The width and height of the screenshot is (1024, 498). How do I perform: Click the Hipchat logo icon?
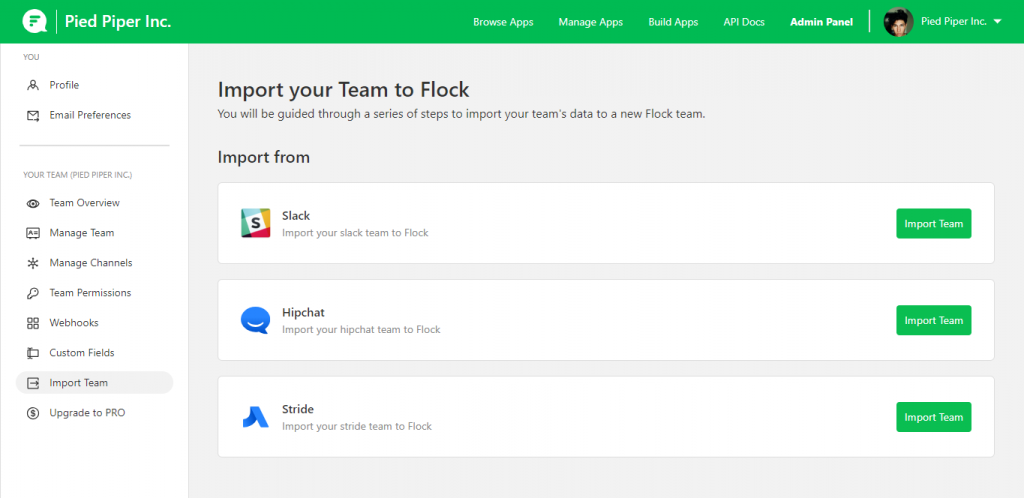[x=255, y=320]
